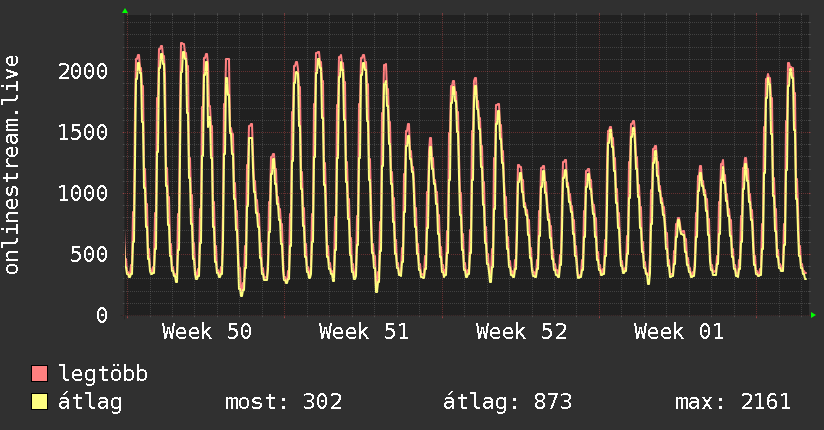
Task: Select the "átlag: 873" average statistic
Action: pyautogui.click(x=507, y=403)
